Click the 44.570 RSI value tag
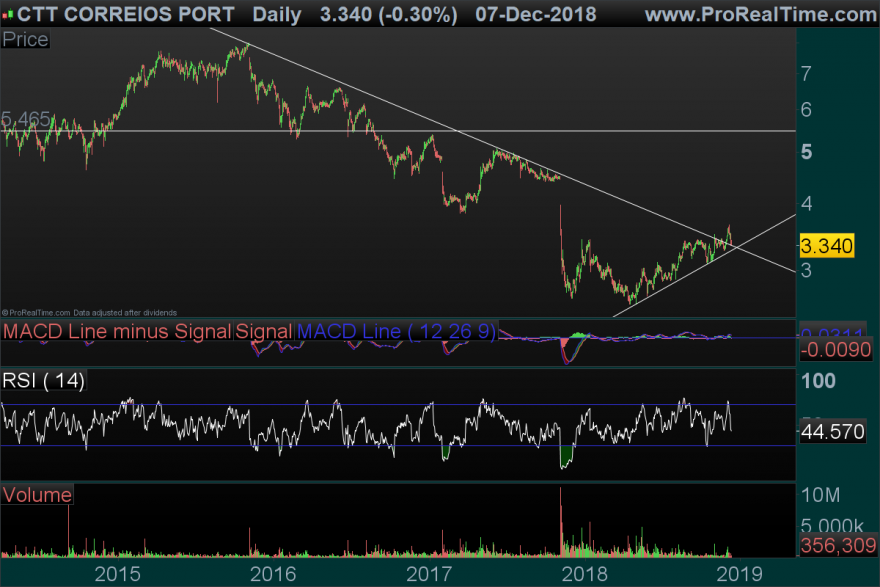 tap(833, 432)
